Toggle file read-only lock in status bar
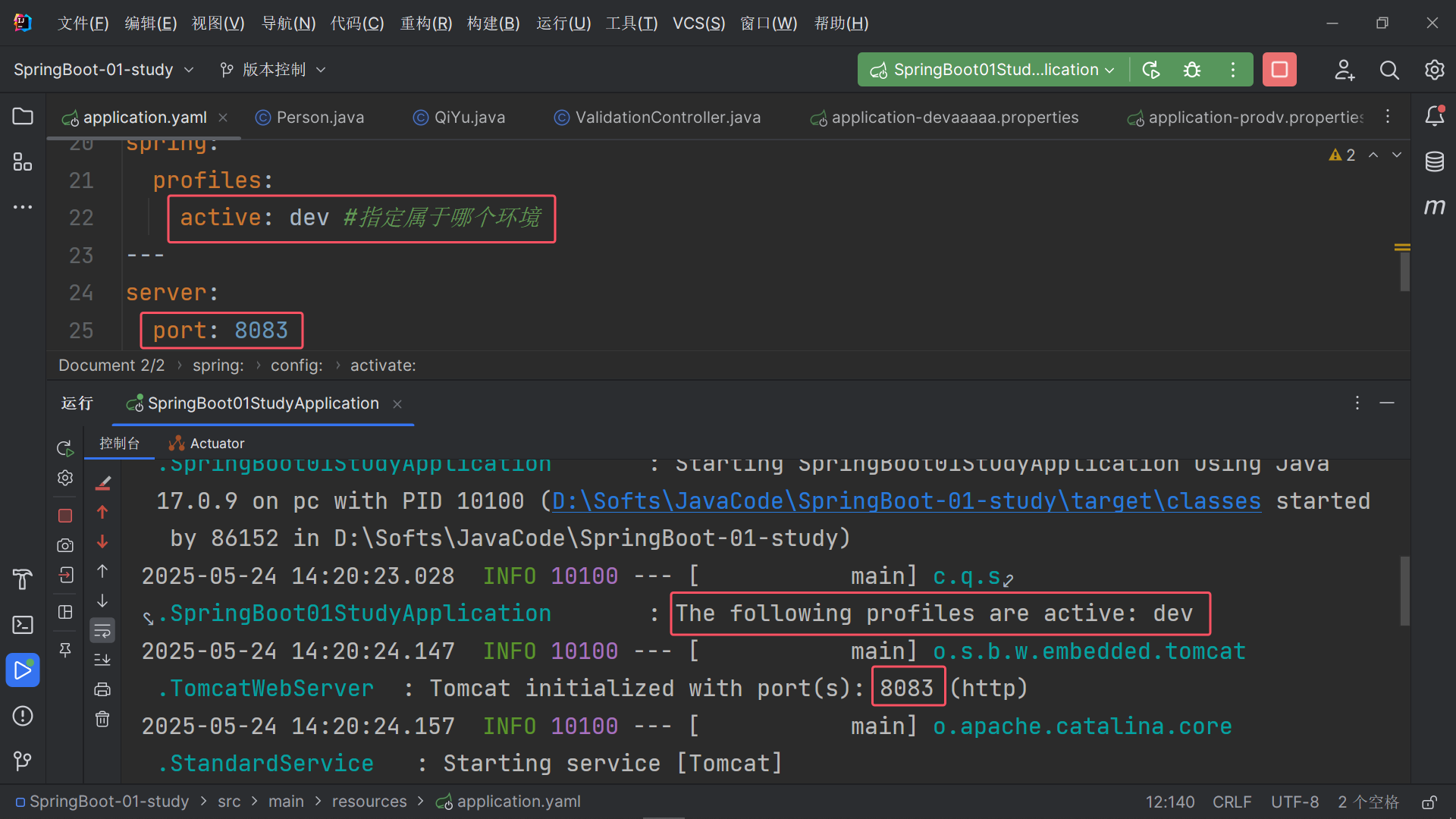Screen dimensions: 1456x819 click(x=1429, y=802)
